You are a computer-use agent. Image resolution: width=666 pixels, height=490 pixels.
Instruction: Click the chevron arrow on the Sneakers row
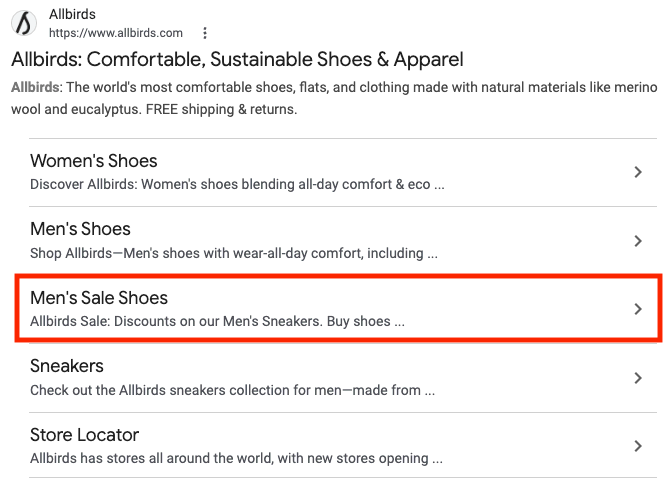click(638, 378)
